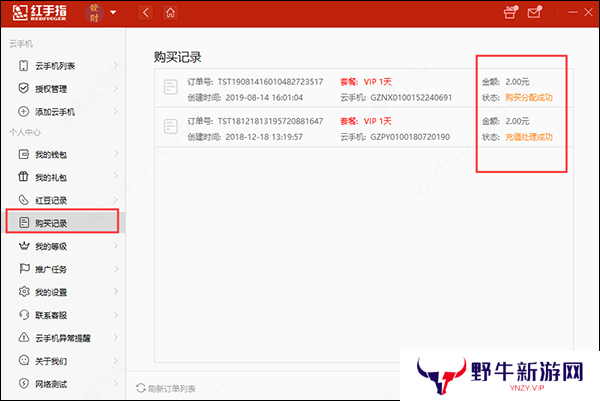Click the document icon beside 购买记录 in sidebar

click(24, 222)
